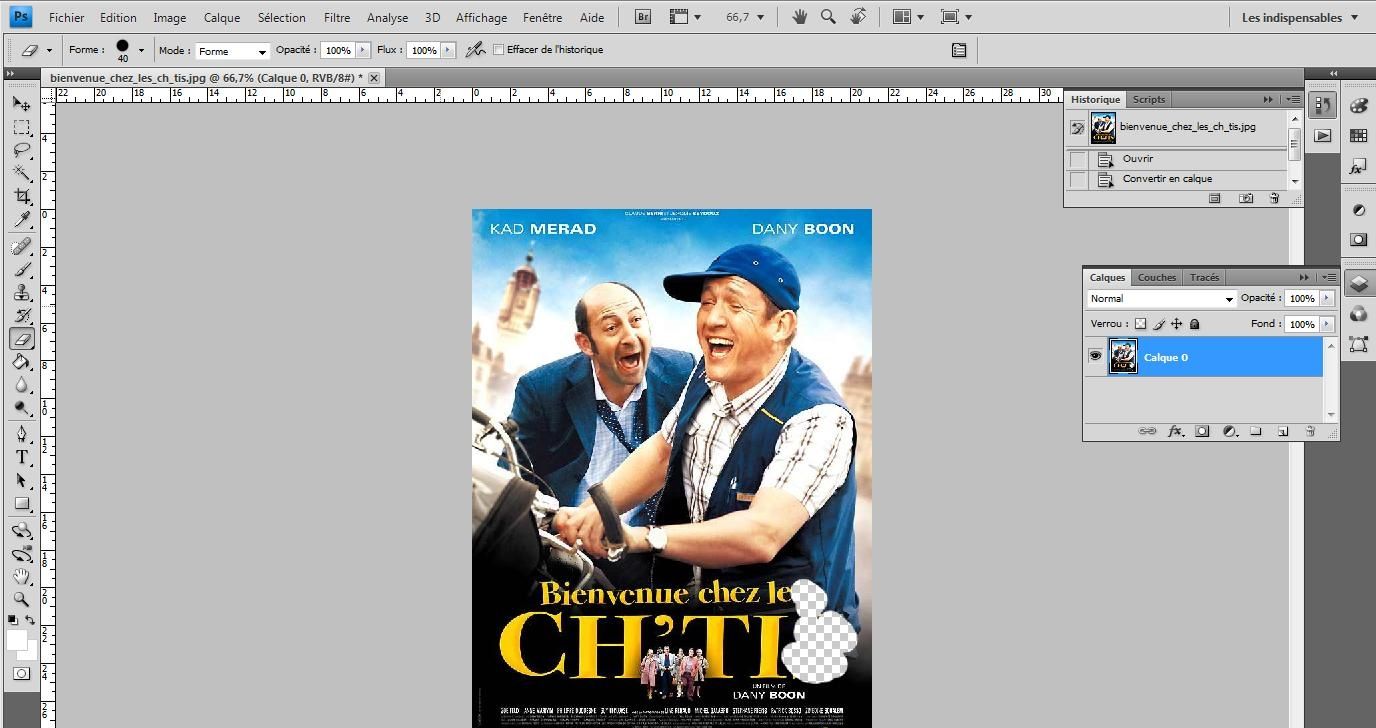Hide Calque 0 layer visibility
The height and width of the screenshot is (728, 1376).
(x=1095, y=357)
